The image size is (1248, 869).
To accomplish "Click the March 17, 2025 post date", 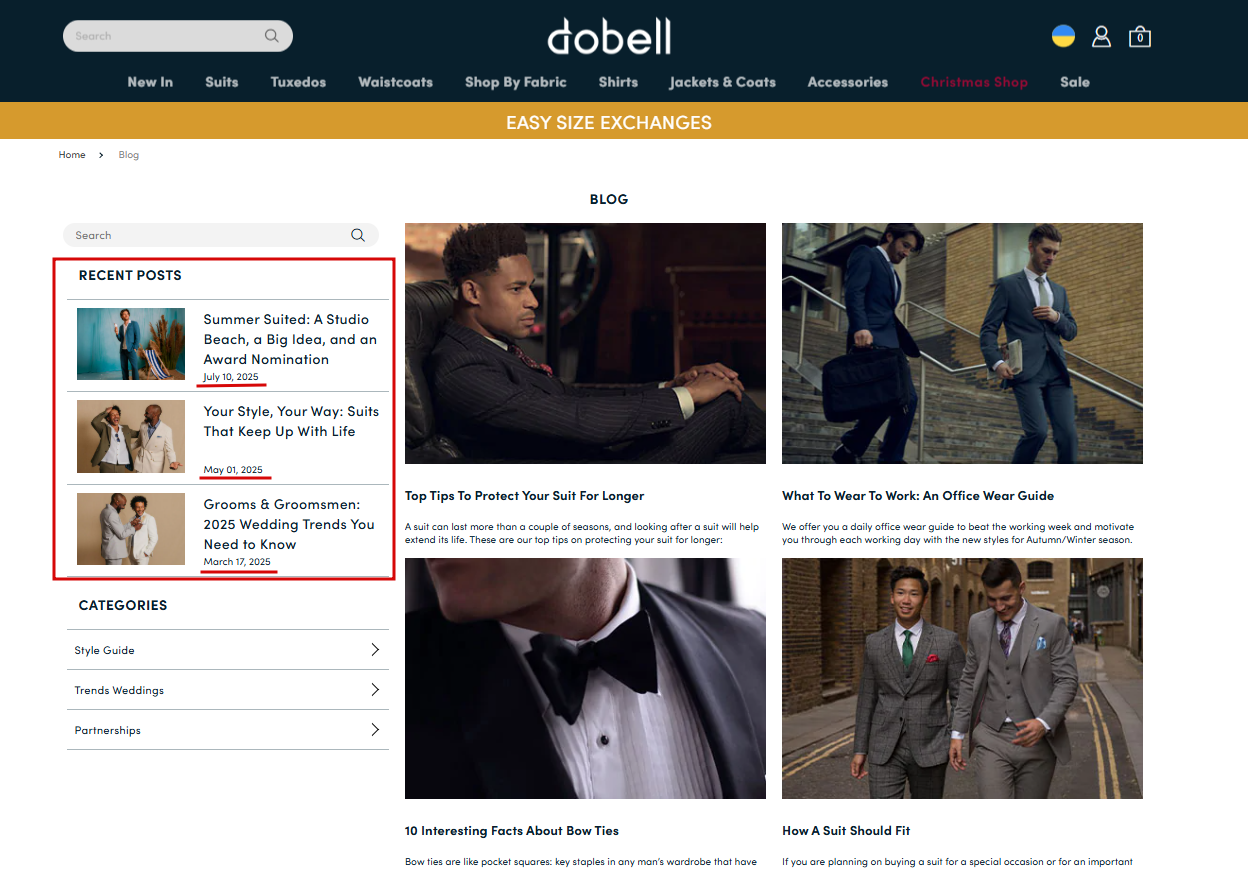I will (237, 562).
